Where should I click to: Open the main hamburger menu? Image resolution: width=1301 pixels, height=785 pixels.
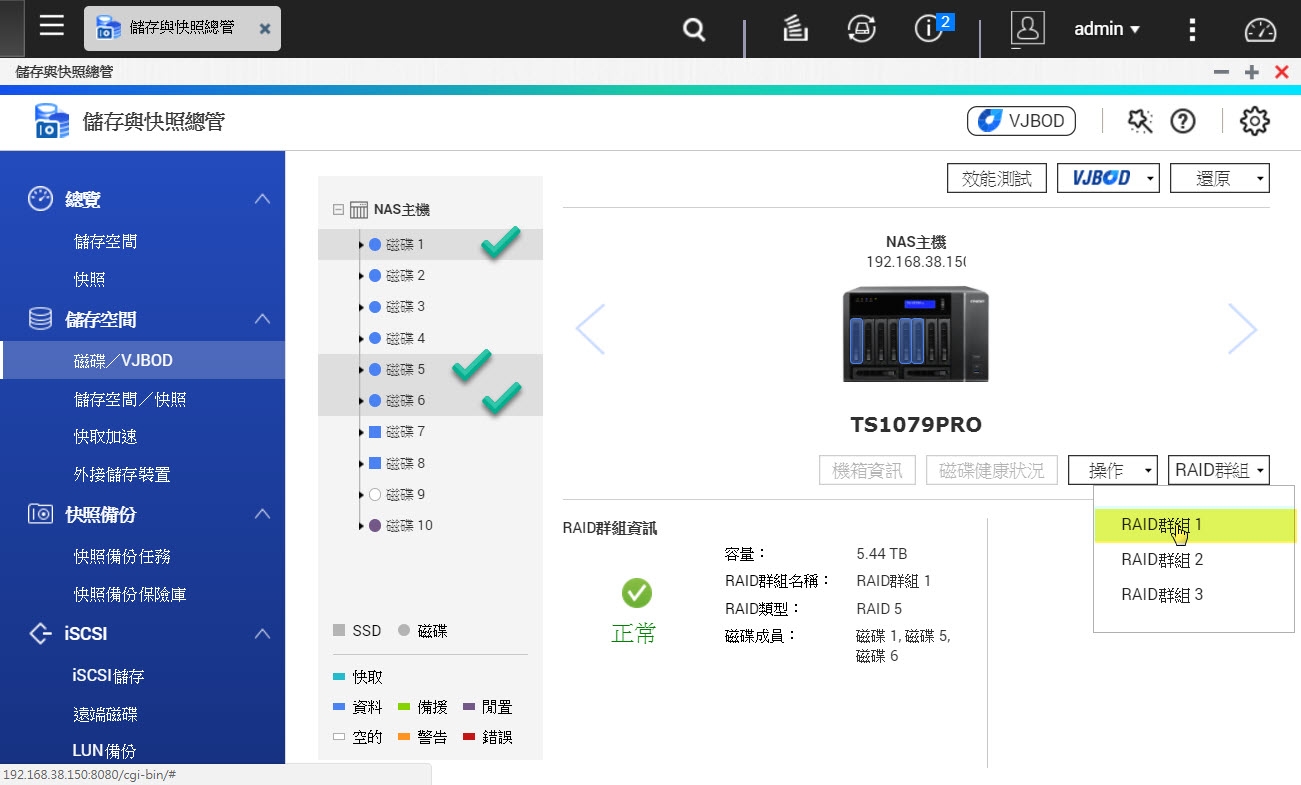pos(52,26)
